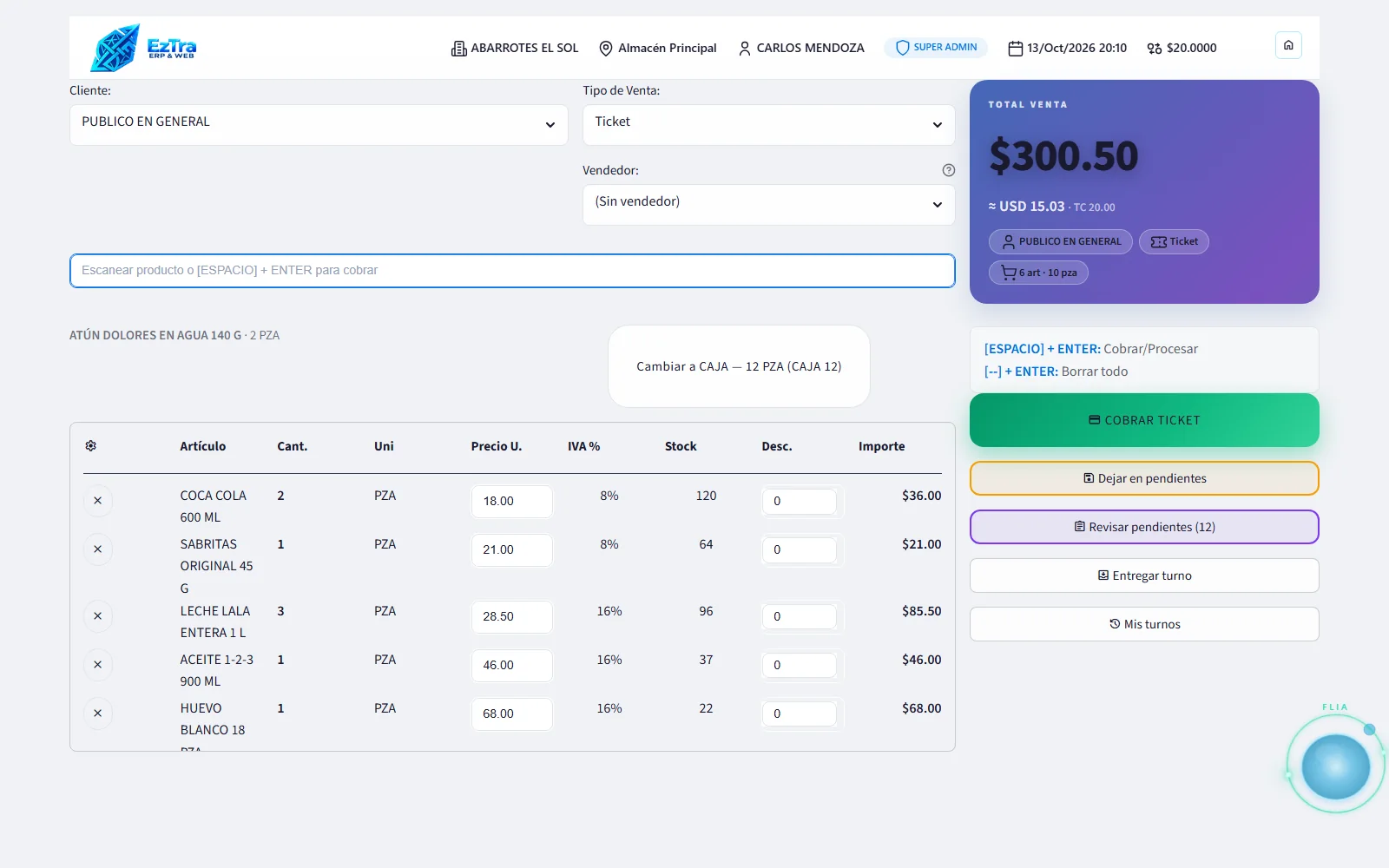This screenshot has height=868, width=1389.
Task: Click the ABARROTES EL SOL store item
Action: (515, 48)
